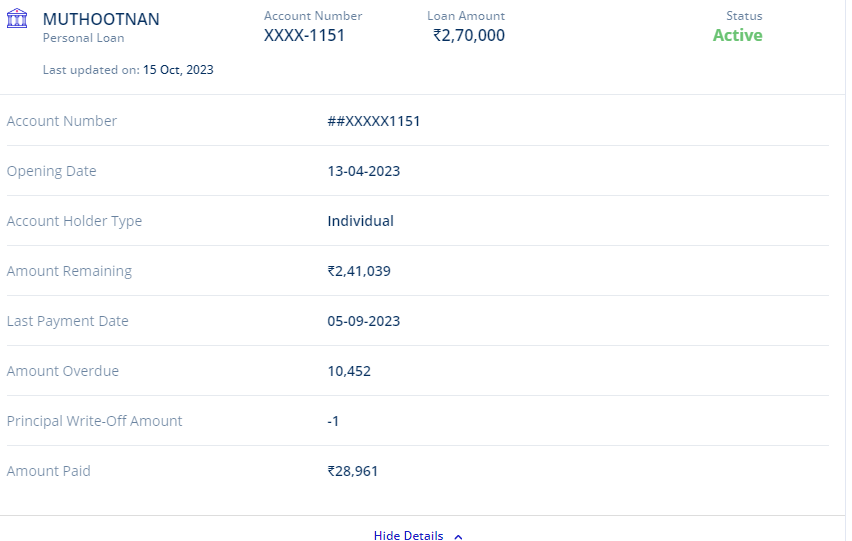Click the Amount Paid value ₹28,961
852x541 pixels.
pyautogui.click(x=352, y=471)
